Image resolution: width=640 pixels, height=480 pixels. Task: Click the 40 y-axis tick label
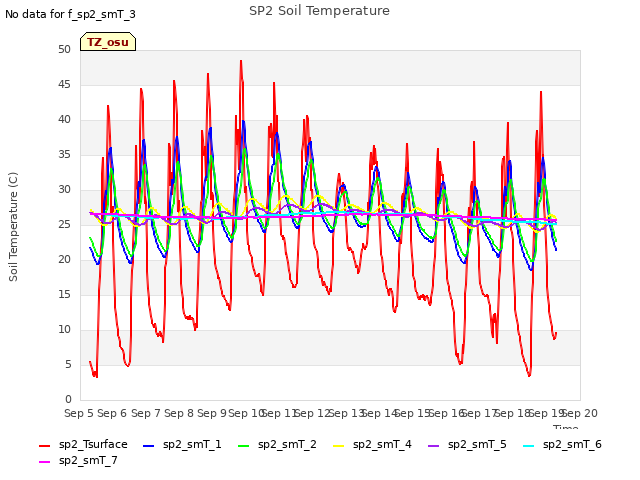coord(64,120)
